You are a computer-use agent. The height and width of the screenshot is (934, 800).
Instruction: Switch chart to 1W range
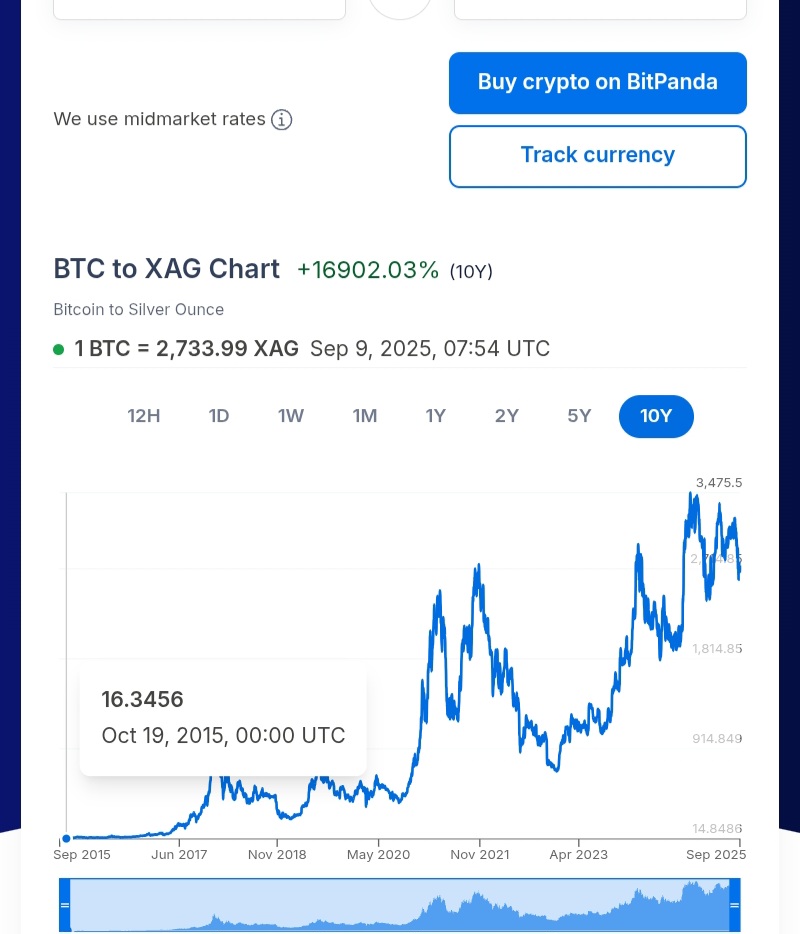(291, 416)
